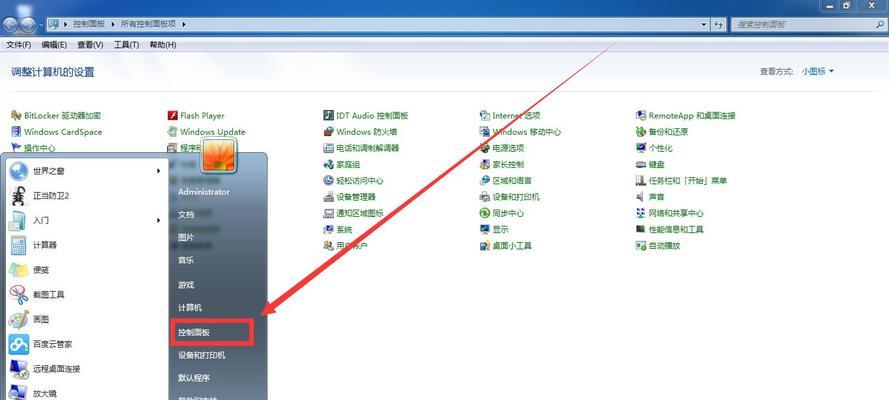Image resolution: width=889 pixels, height=400 pixels.
Task: Launch 便笺 (Sticky Notes) from Start menu
Action: coord(88,270)
